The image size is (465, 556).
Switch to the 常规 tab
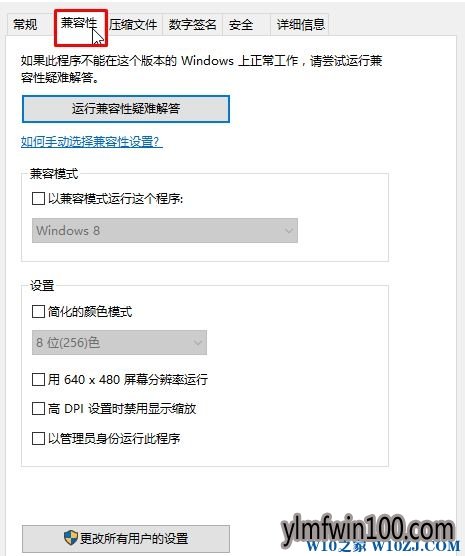coord(25,24)
